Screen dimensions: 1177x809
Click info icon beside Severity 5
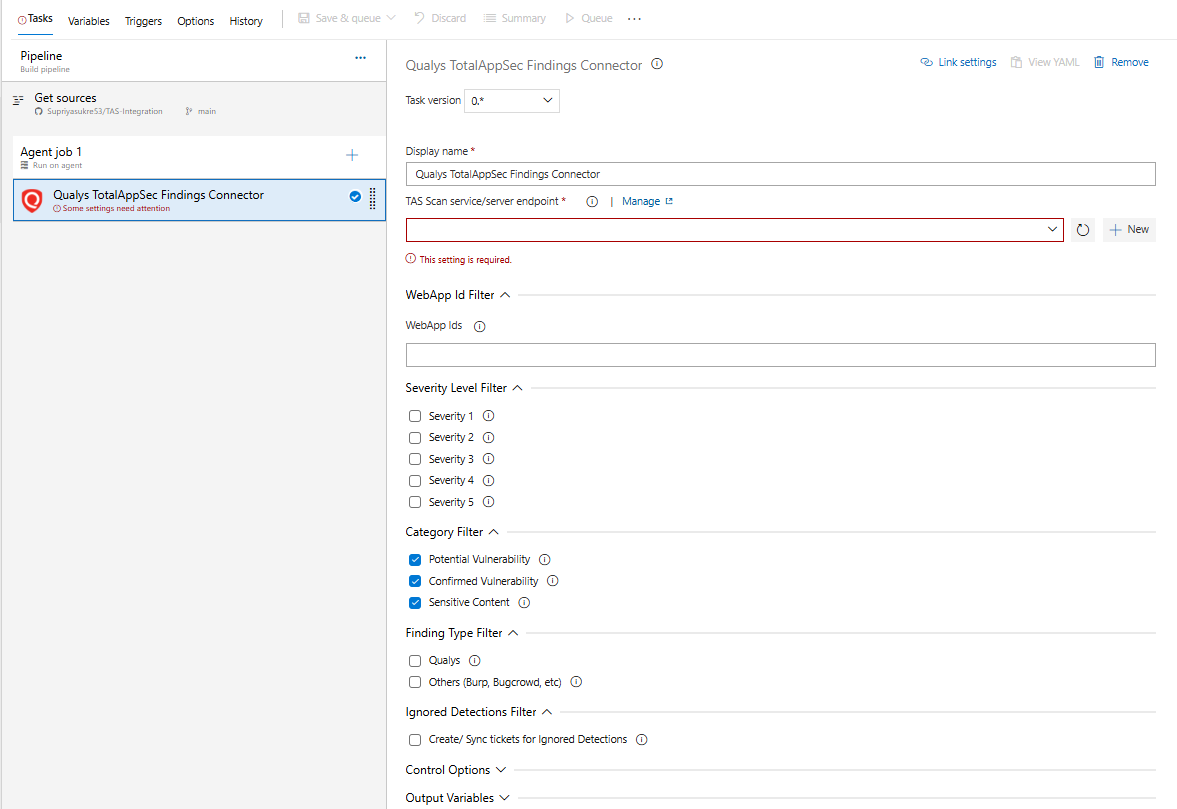click(489, 502)
